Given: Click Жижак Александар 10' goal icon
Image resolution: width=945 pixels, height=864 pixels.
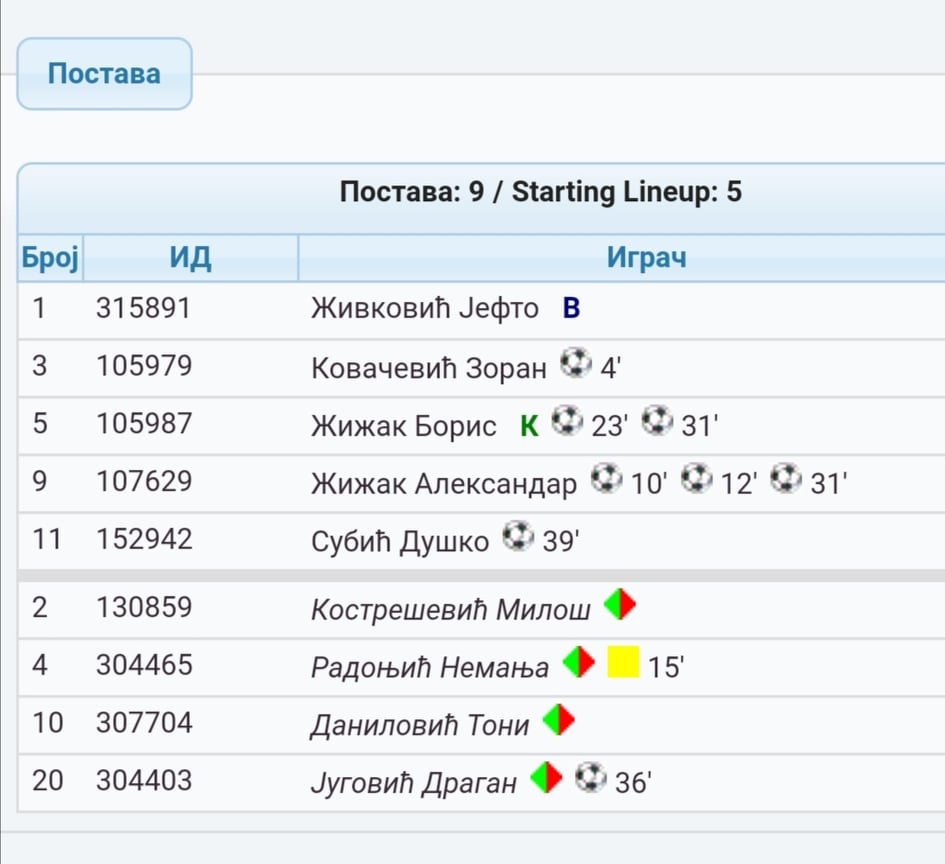Looking at the screenshot, I should (606, 478).
